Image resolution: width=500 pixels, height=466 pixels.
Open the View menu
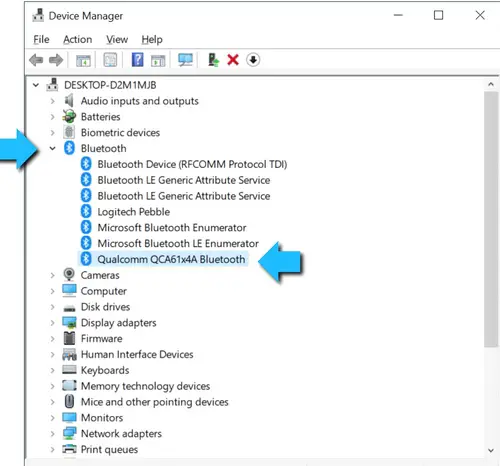point(117,39)
